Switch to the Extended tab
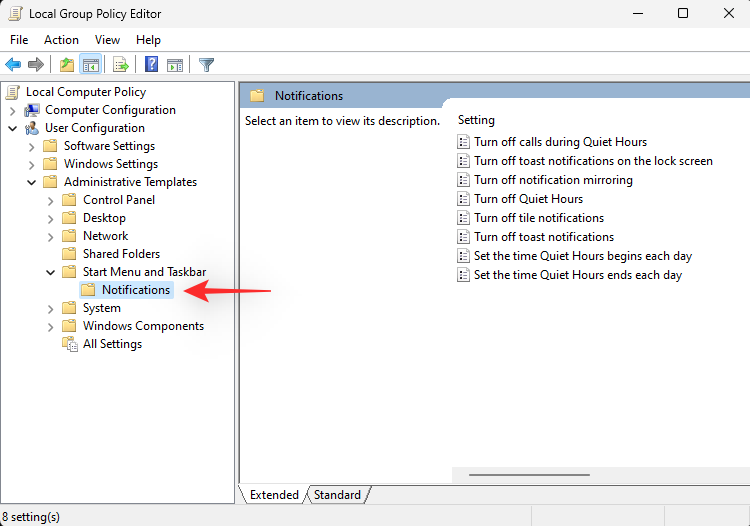Viewport: 750px width, 526px height. coord(274,494)
